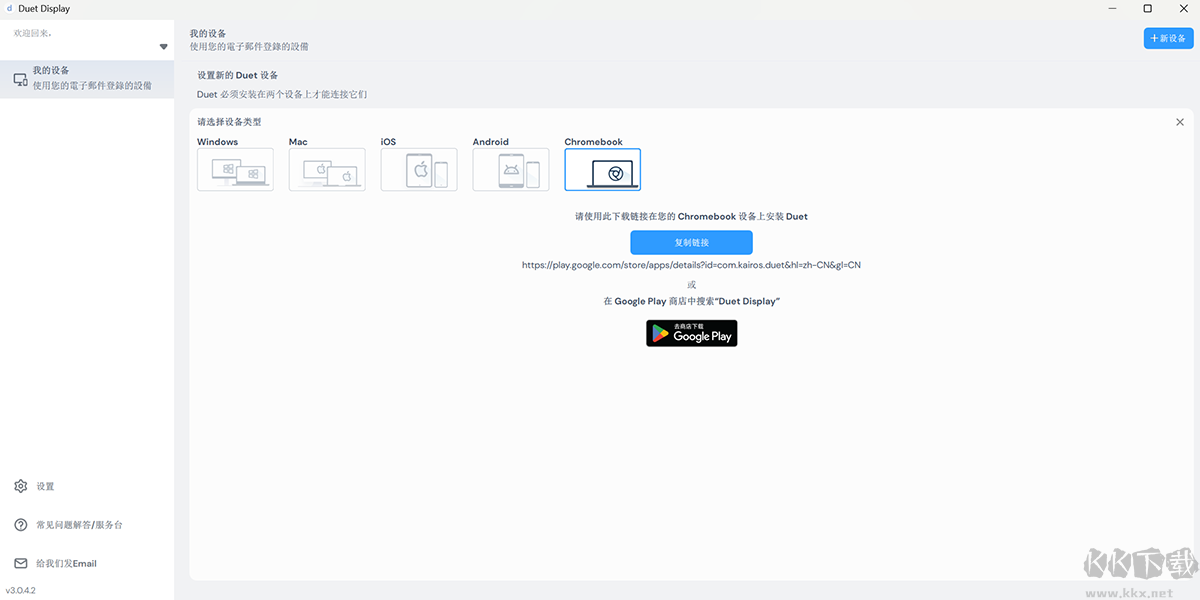
Task: Select the Mac device type thumbnail
Action: pyautogui.click(x=327, y=169)
